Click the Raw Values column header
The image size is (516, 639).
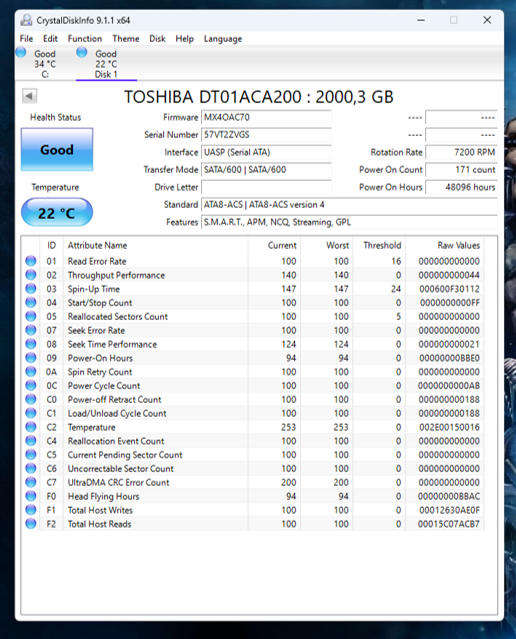pos(459,245)
